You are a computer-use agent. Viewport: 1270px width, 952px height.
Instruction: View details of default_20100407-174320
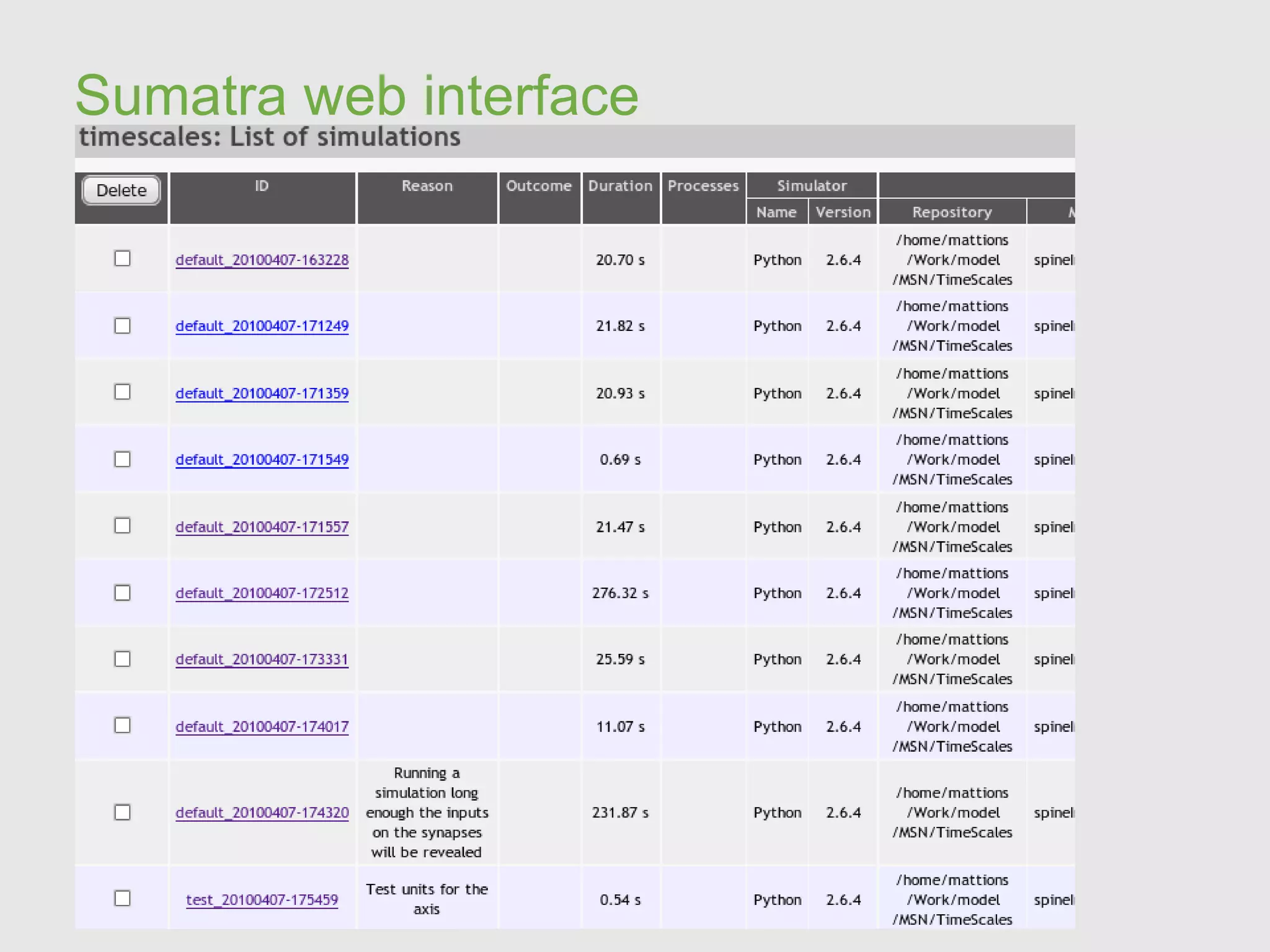point(262,813)
